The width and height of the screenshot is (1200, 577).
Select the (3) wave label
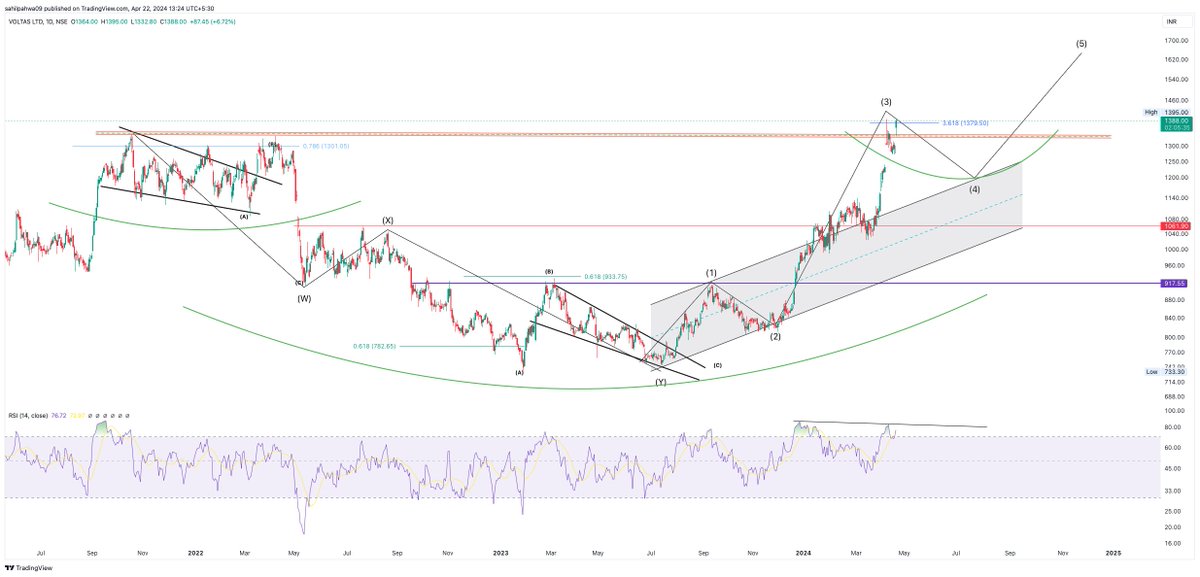click(x=887, y=102)
